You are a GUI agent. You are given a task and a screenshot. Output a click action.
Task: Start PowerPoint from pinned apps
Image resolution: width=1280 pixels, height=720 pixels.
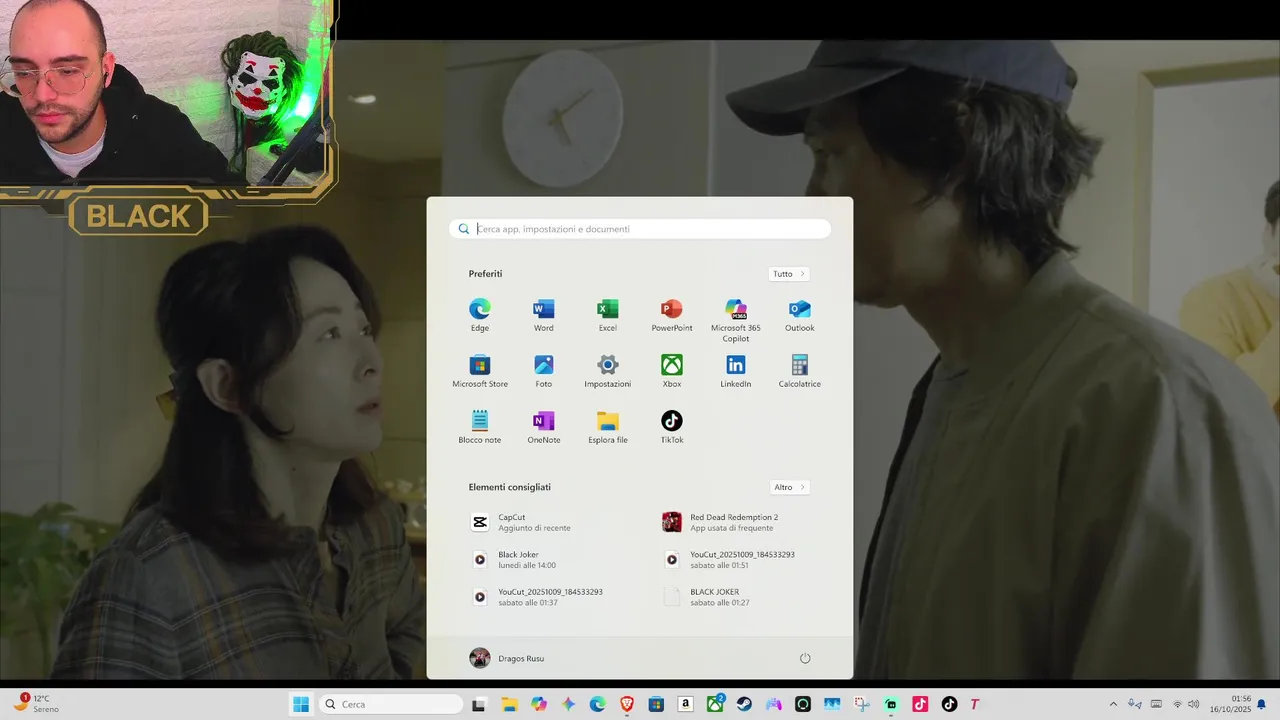[x=672, y=315]
